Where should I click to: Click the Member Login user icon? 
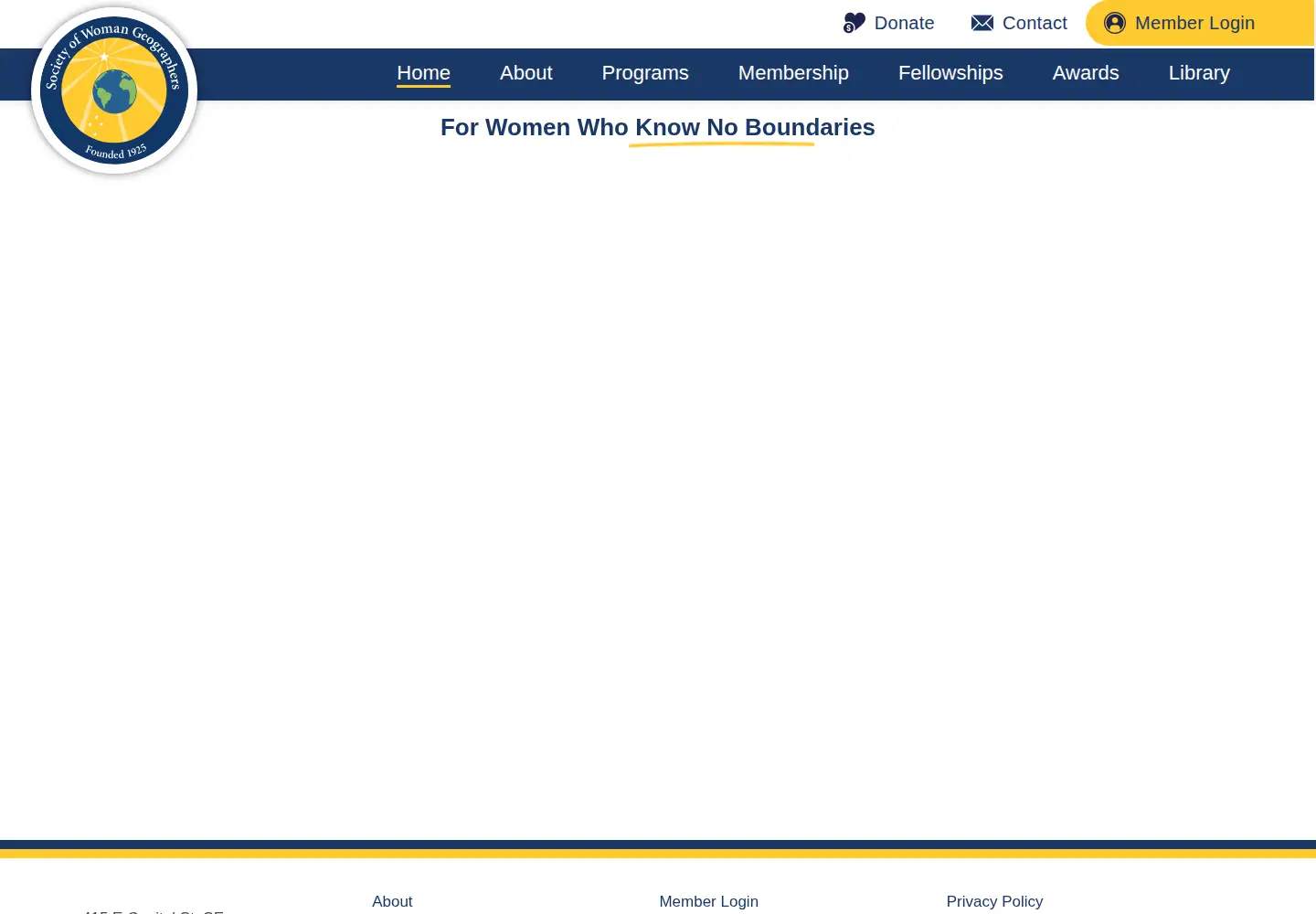click(1115, 23)
